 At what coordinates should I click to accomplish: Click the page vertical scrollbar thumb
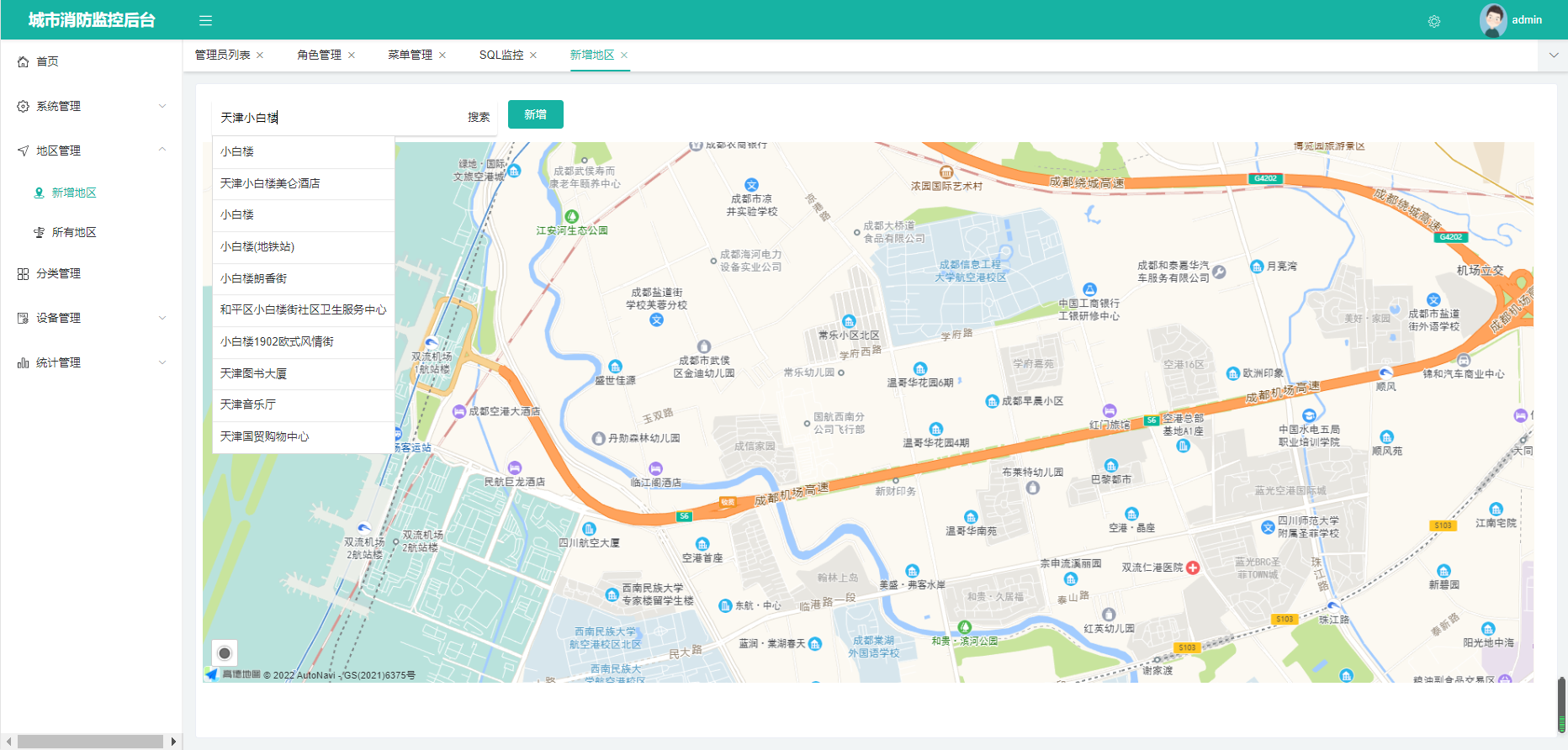point(1561,705)
